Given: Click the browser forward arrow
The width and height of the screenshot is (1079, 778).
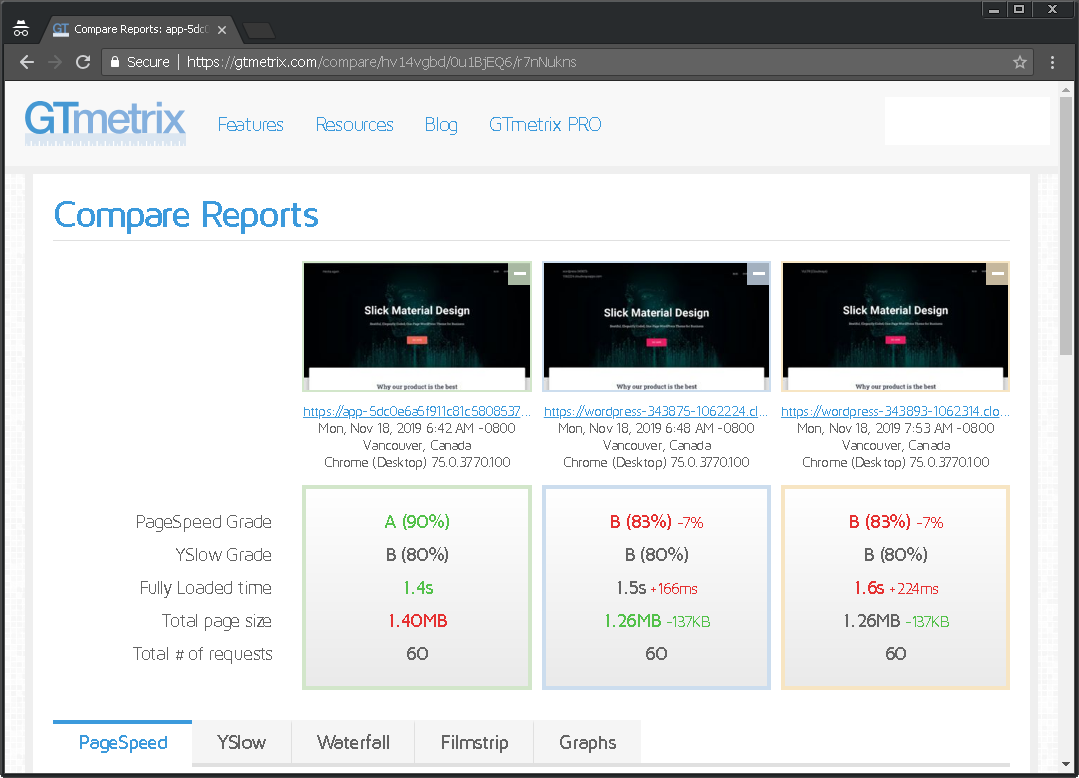Looking at the screenshot, I should point(55,62).
